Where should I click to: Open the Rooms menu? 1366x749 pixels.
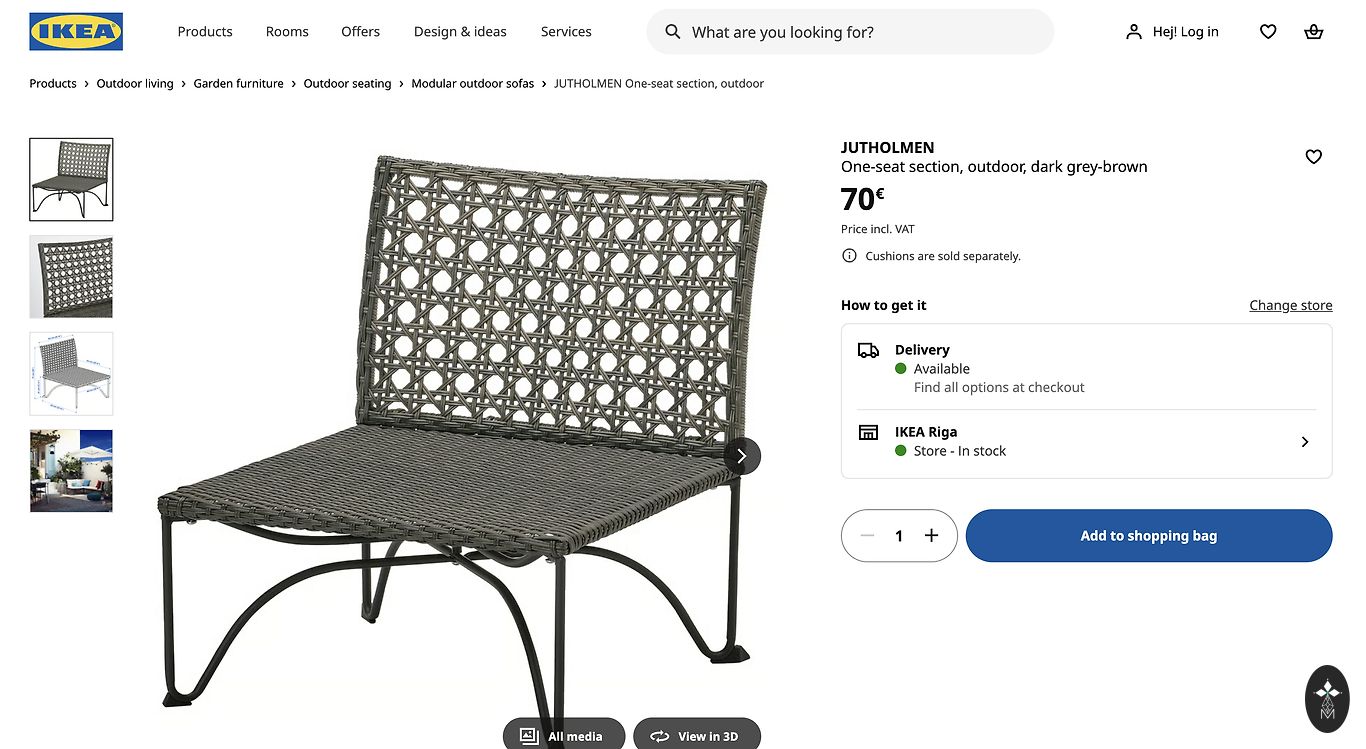pyautogui.click(x=287, y=32)
